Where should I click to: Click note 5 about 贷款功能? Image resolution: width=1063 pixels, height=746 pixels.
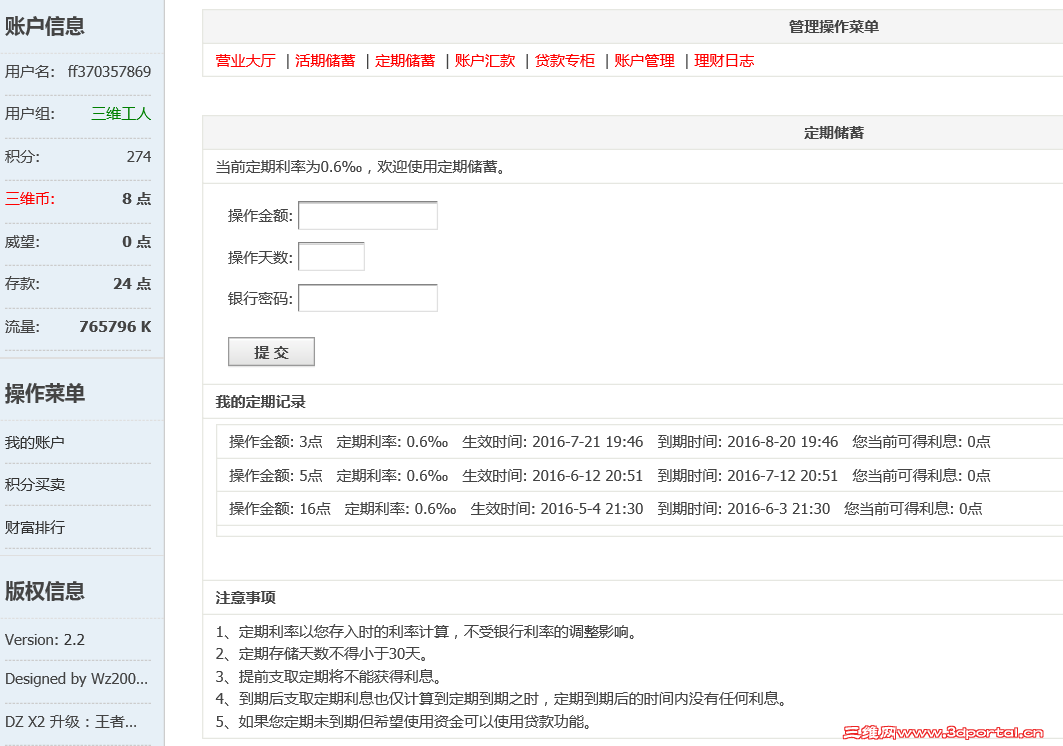[x=404, y=722]
